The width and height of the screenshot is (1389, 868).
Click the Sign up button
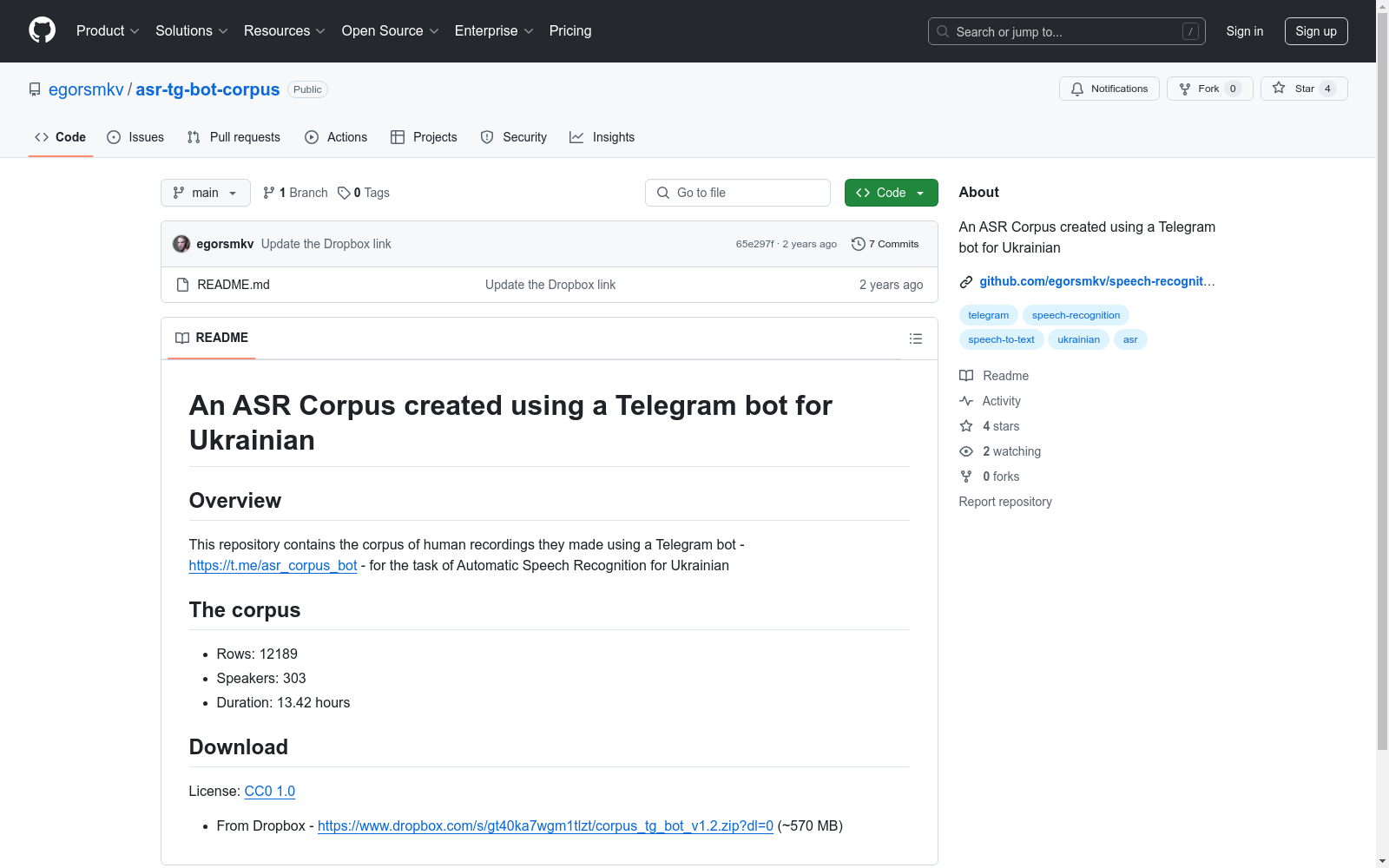pyautogui.click(x=1316, y=31)
